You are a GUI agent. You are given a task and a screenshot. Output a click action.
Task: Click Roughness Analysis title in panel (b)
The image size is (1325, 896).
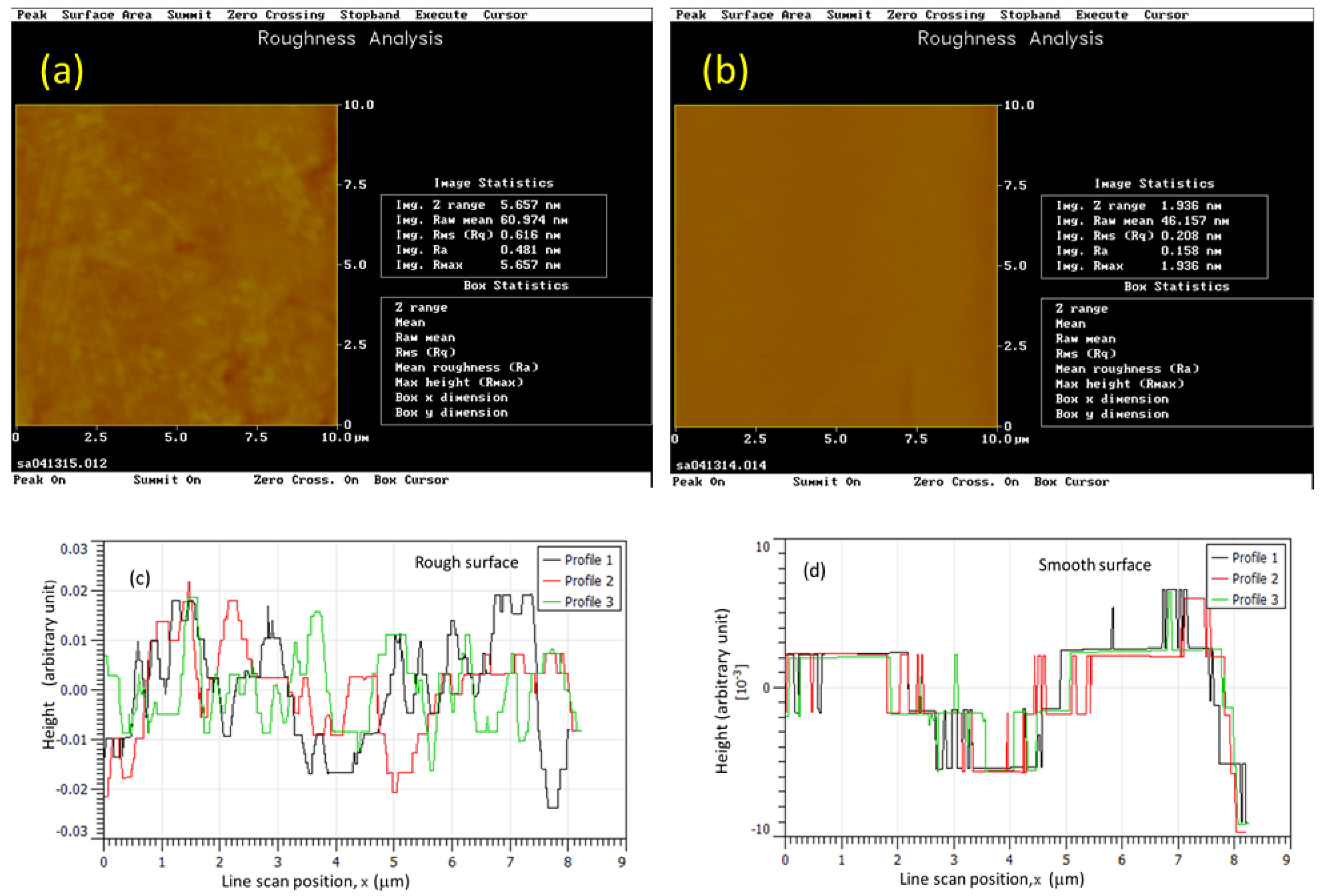point(1010,39)
